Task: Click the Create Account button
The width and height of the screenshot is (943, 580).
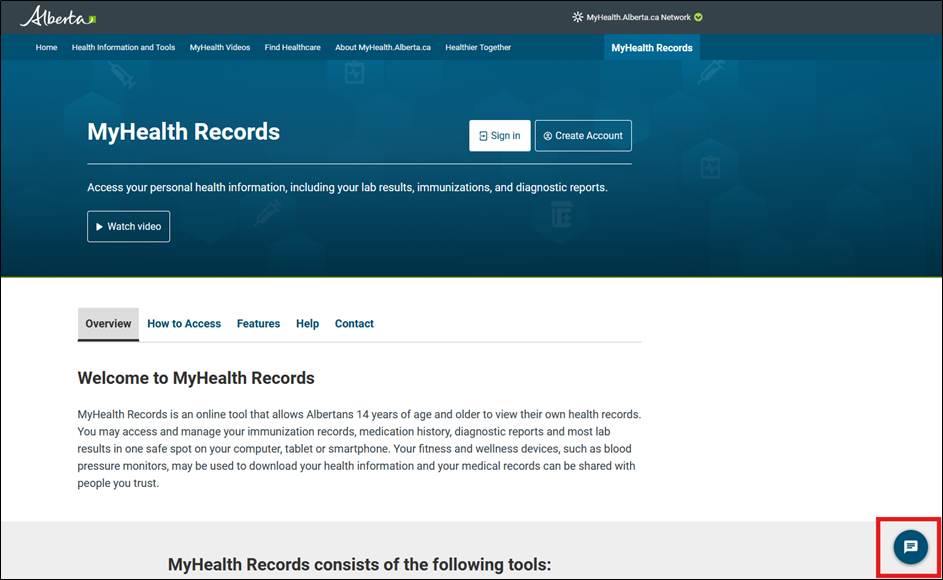Action: point(583,136)
